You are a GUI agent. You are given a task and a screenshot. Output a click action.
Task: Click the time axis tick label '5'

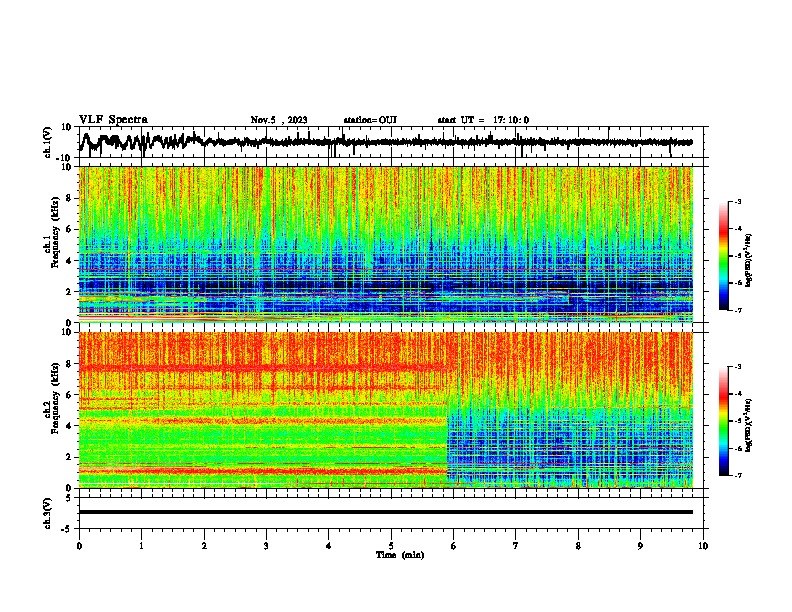click(x=391, y=546)
